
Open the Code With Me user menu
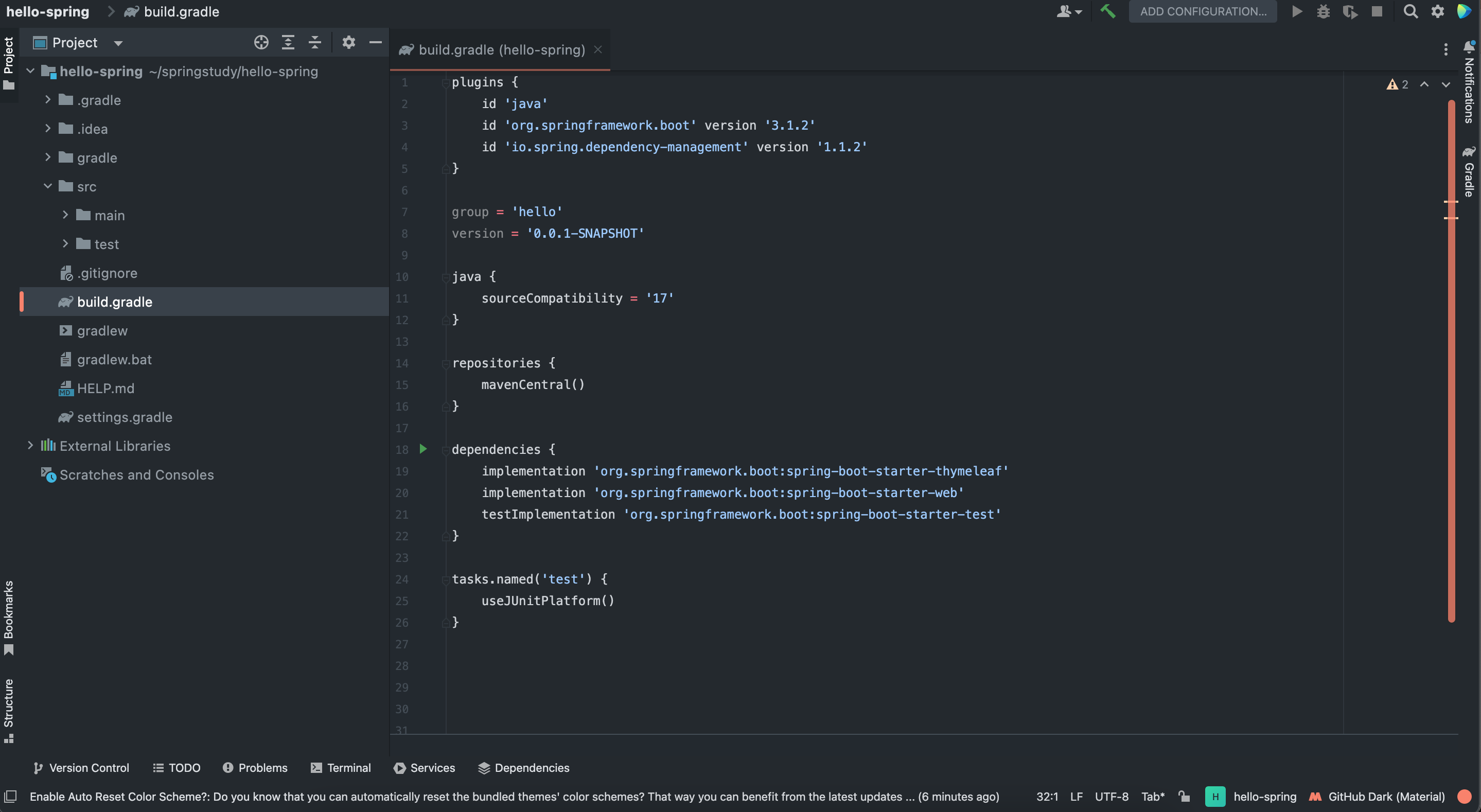click(x=1069, y=11)
